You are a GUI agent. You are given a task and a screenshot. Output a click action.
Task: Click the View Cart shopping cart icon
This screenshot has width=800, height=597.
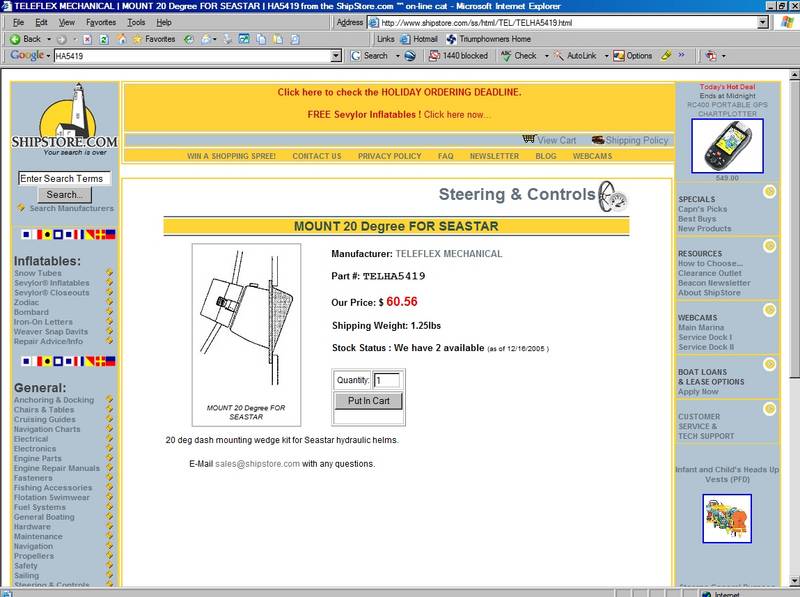click(x=529, y=139)
